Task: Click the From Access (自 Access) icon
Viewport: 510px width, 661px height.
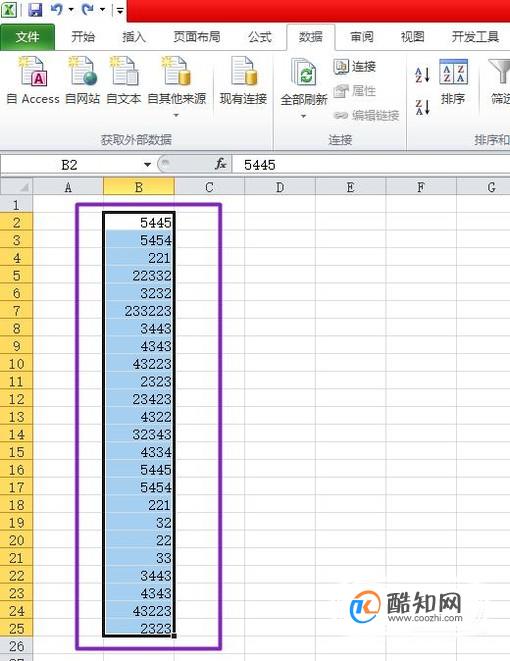Action: point(33,72)
